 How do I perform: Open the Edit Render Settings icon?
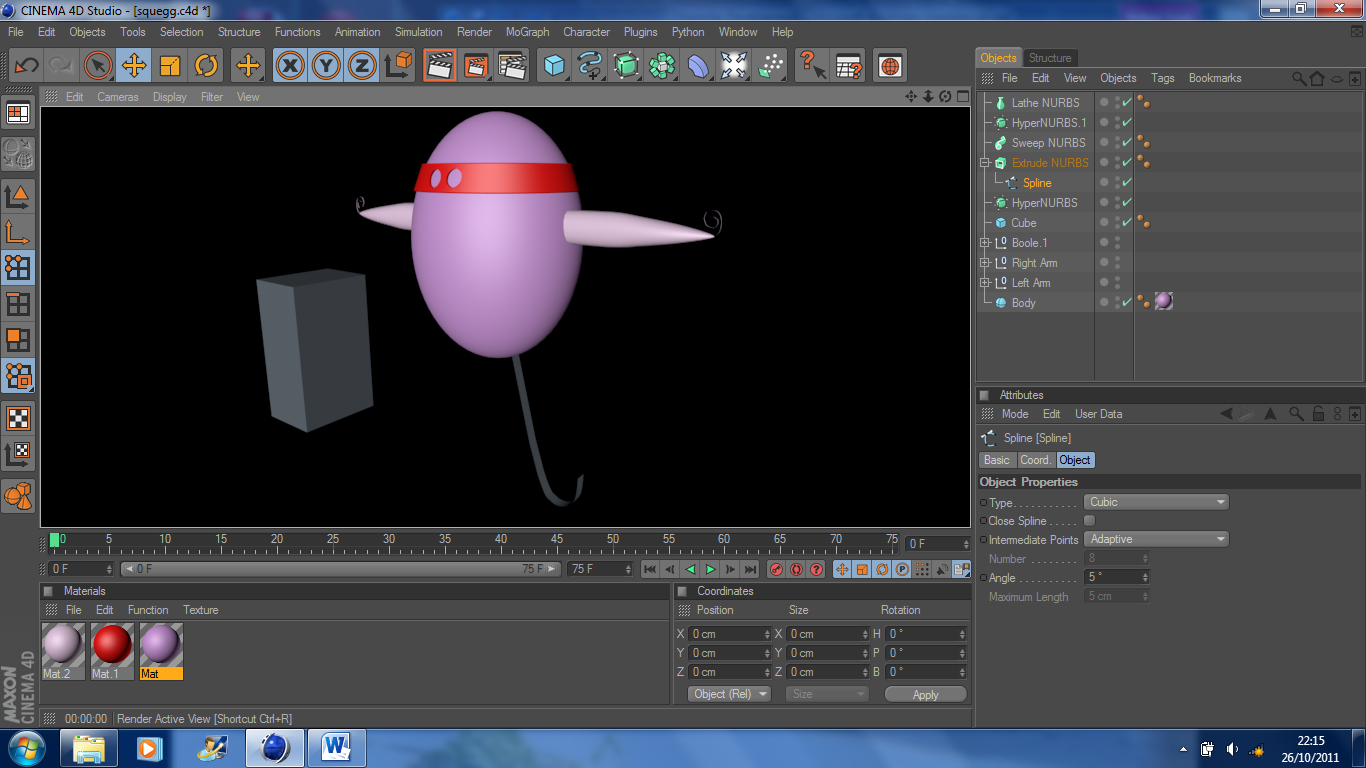coord(512,66)
